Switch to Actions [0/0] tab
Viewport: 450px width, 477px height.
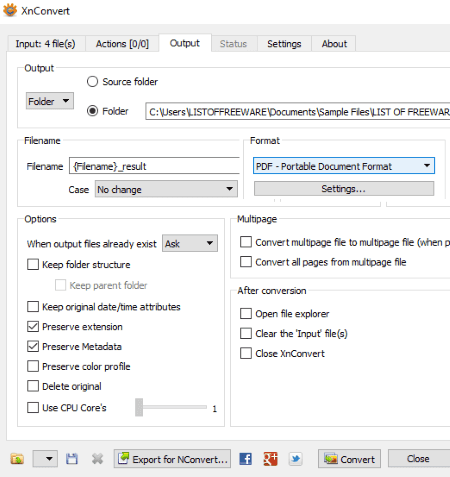[122, 44]
